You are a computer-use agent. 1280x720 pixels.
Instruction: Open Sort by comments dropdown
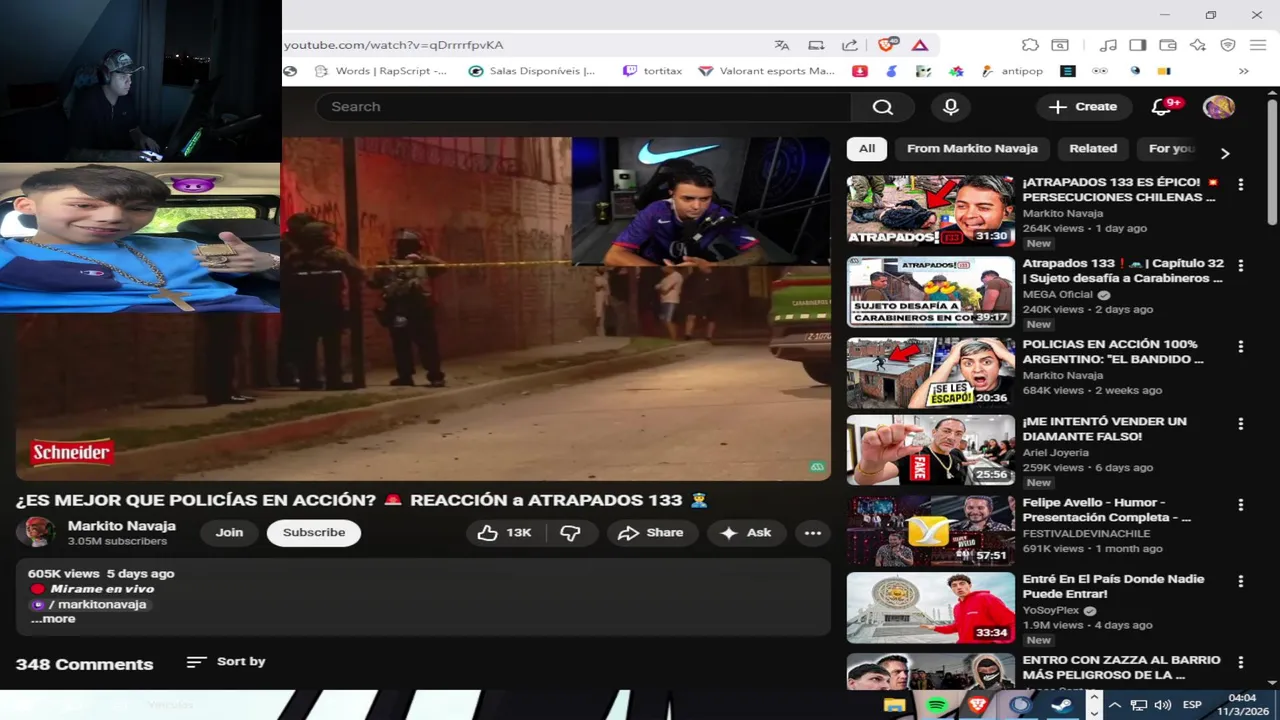pyautogui.click(x=226, y=662)
